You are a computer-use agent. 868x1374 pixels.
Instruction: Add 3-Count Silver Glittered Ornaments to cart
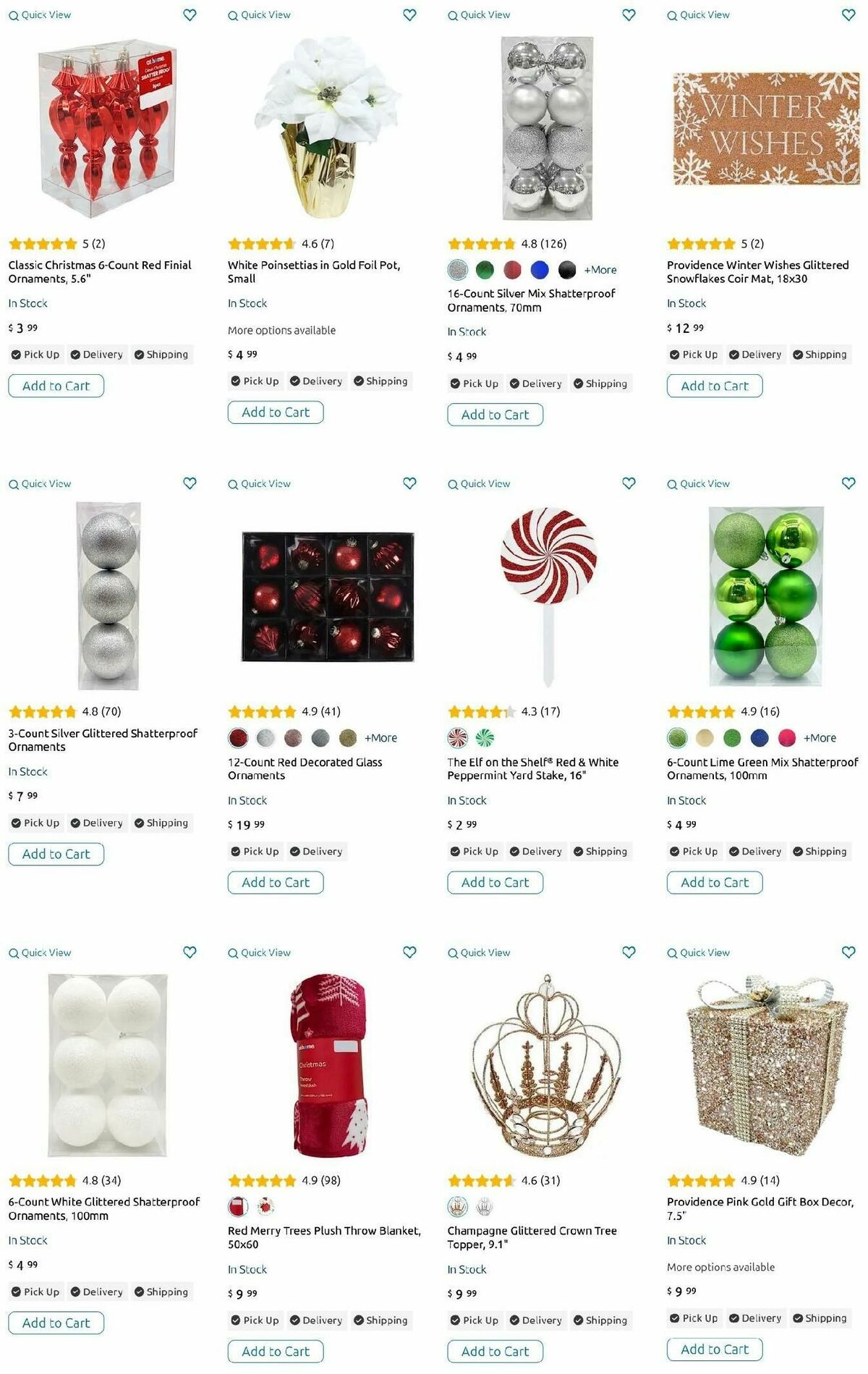(56, 854)
